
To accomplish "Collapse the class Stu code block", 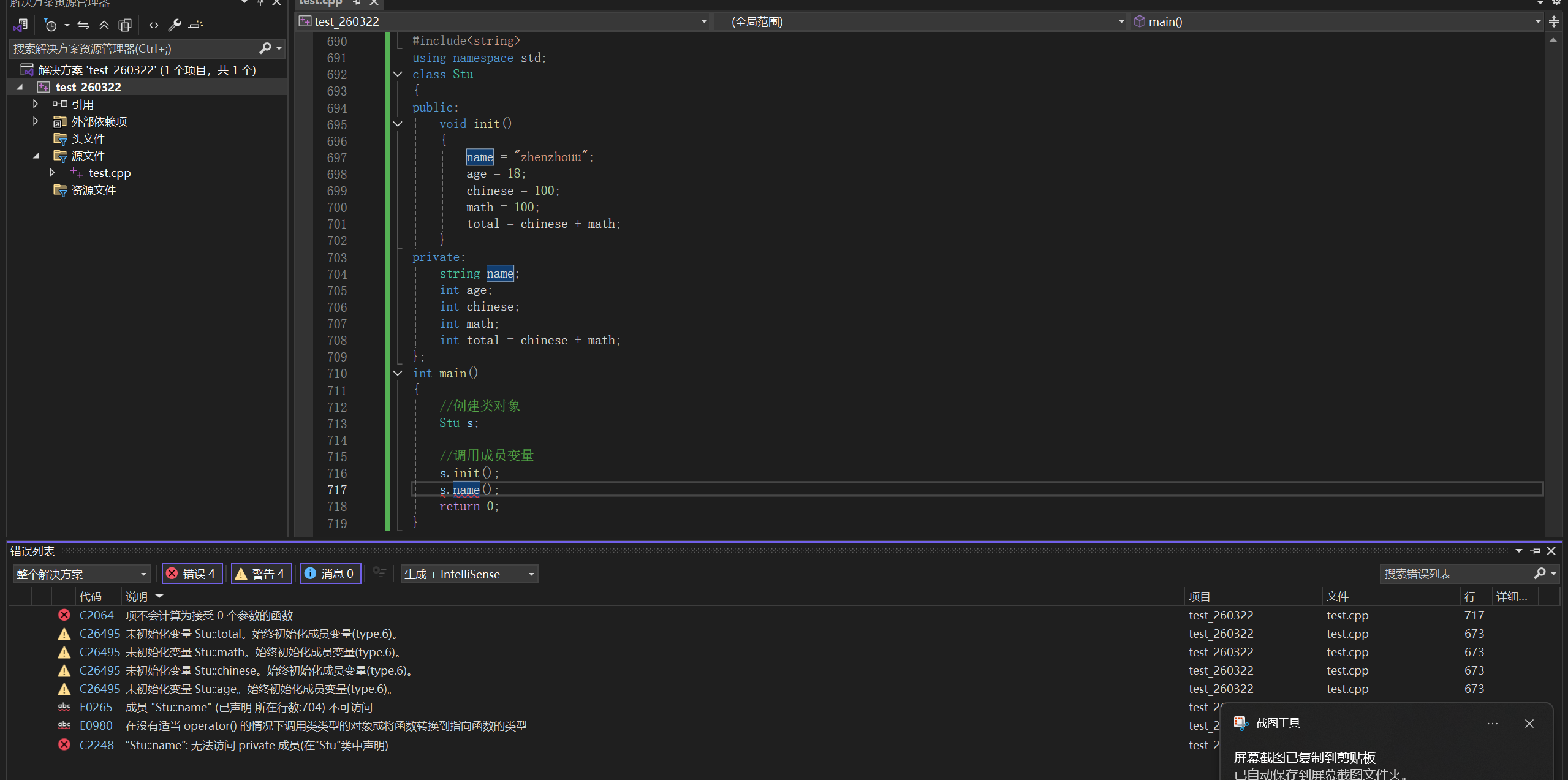I will [398, 74].
